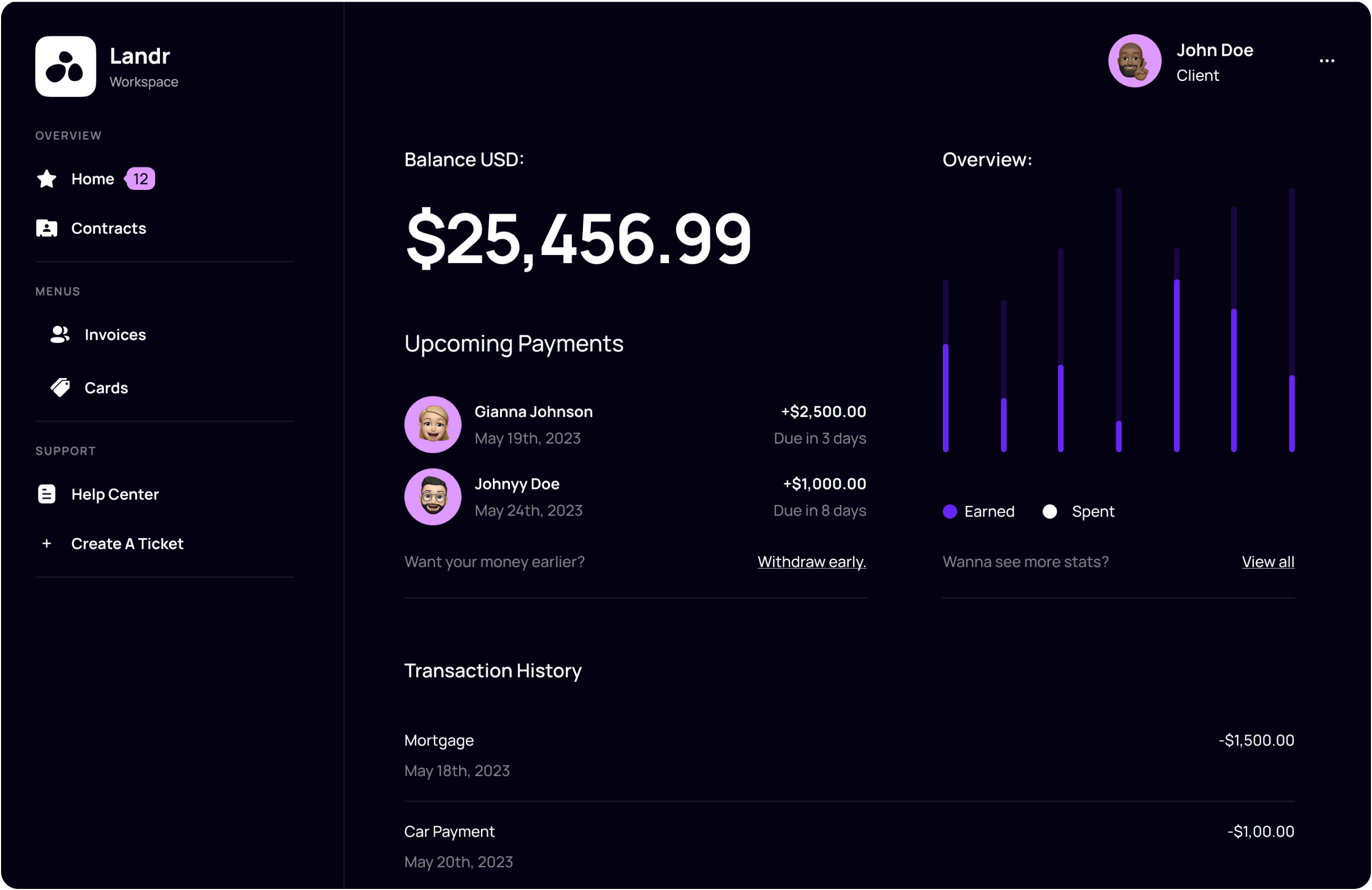
Task: Select Johnyy Doe's avatar in Upcoming Payments
Action: pos(433,496)
